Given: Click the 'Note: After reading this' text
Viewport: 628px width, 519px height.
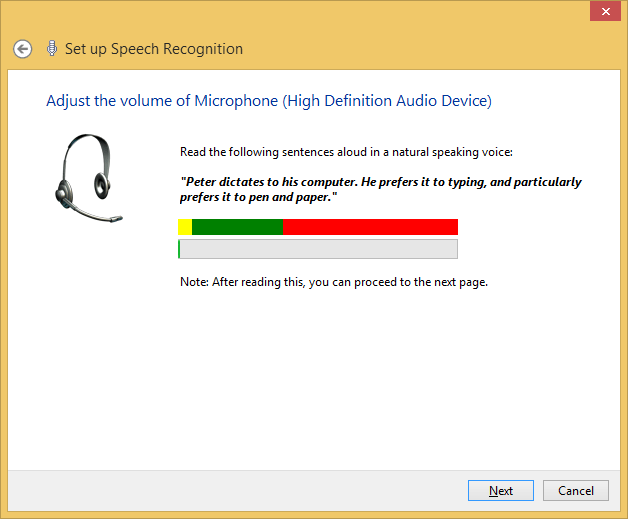Looking at the screenshot, I should coord(333,282).
